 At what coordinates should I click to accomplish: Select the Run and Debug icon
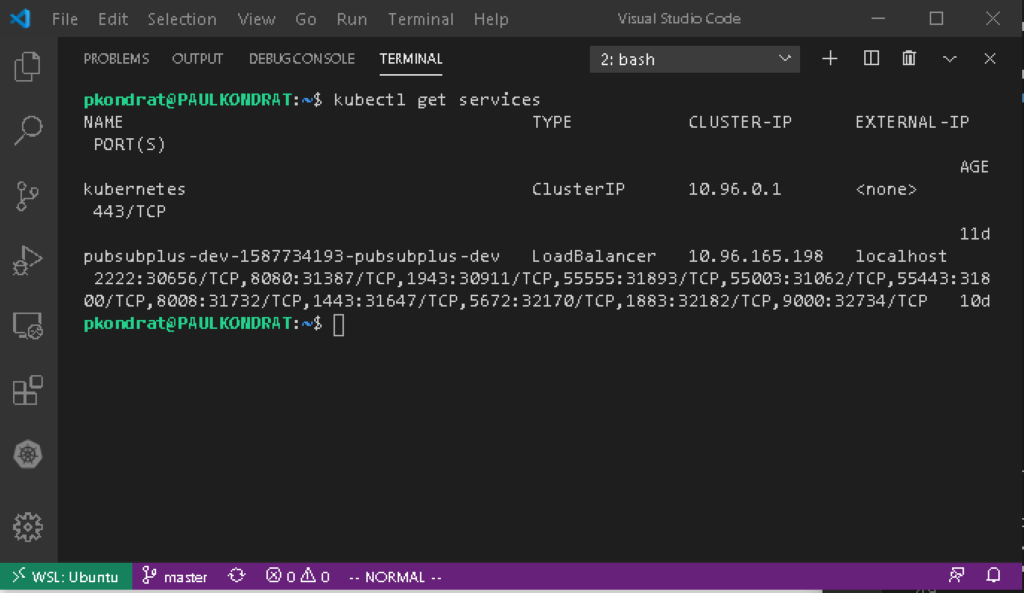click(28, 262)
